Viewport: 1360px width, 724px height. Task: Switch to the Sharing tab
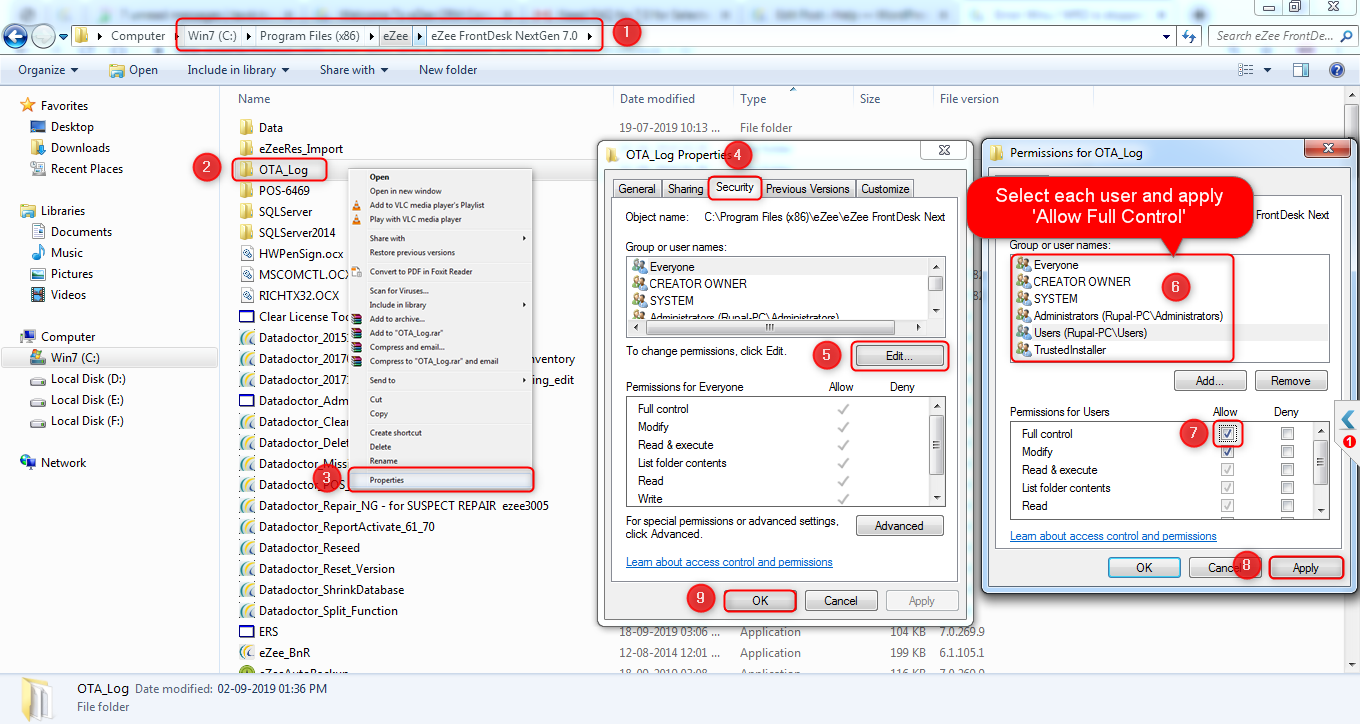point(685,189)
